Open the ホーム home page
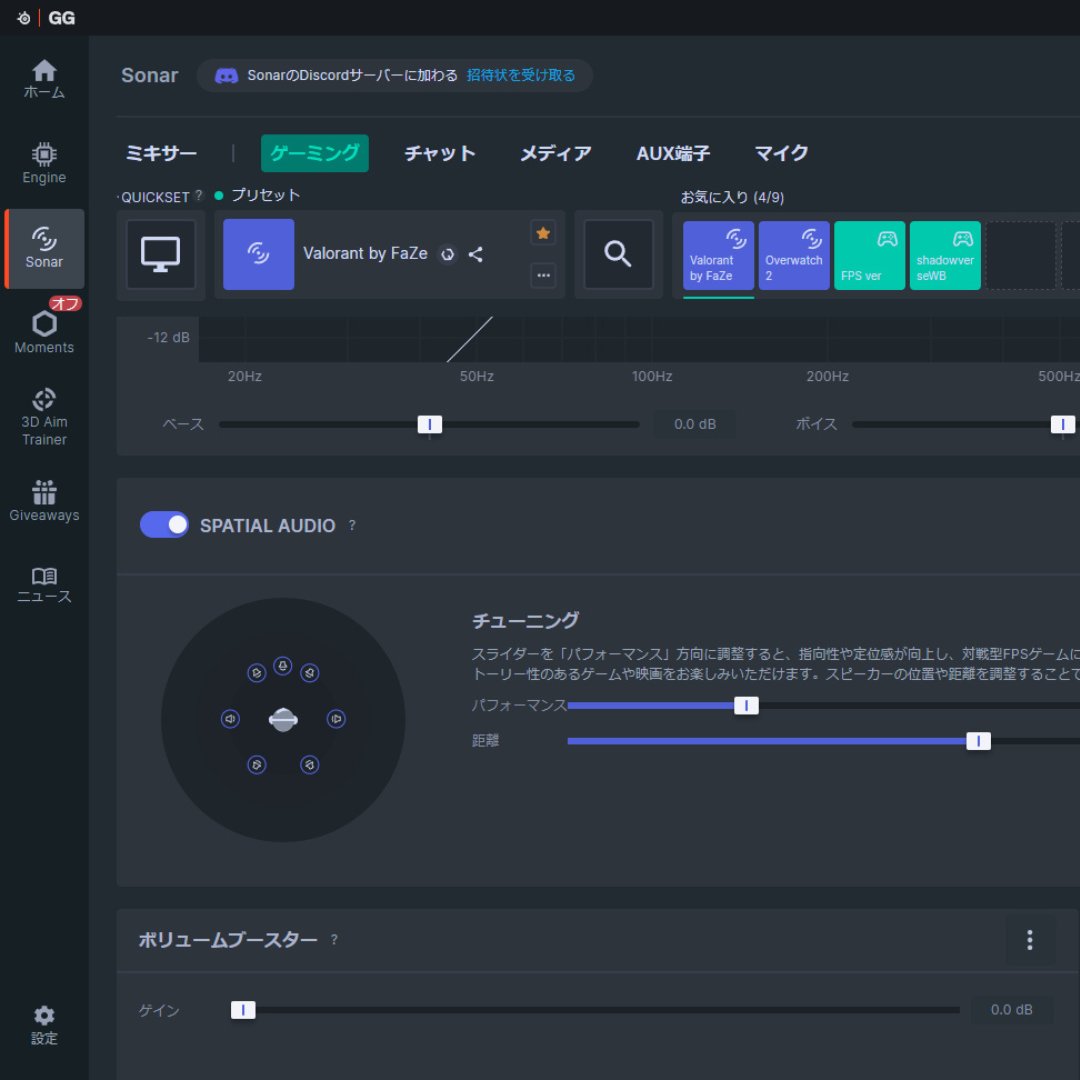Screen dimensions: 1080x1080 tap(44, 79)
